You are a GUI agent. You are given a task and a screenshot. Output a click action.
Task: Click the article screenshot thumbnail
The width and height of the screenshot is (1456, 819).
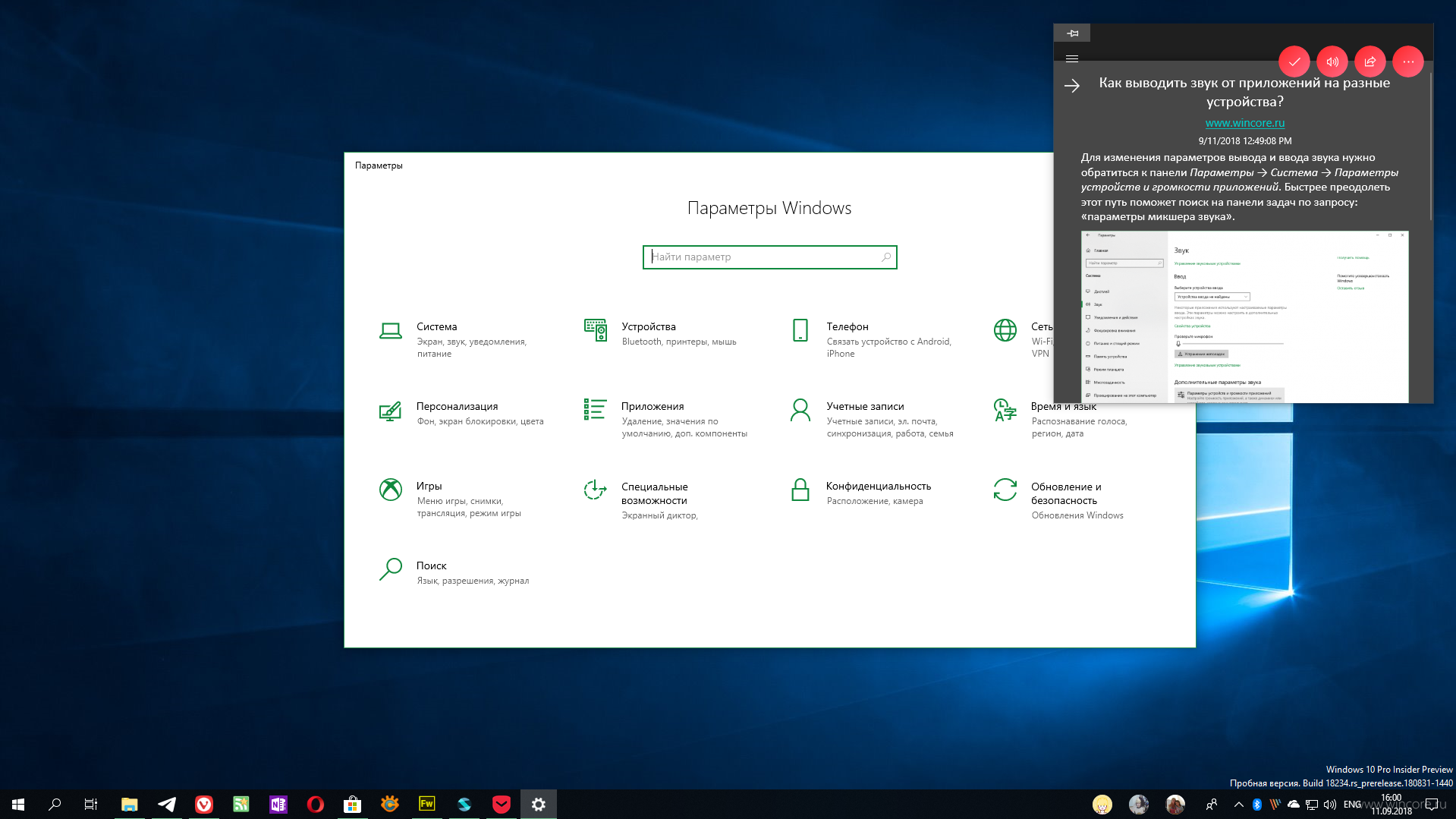point(1244,317)
